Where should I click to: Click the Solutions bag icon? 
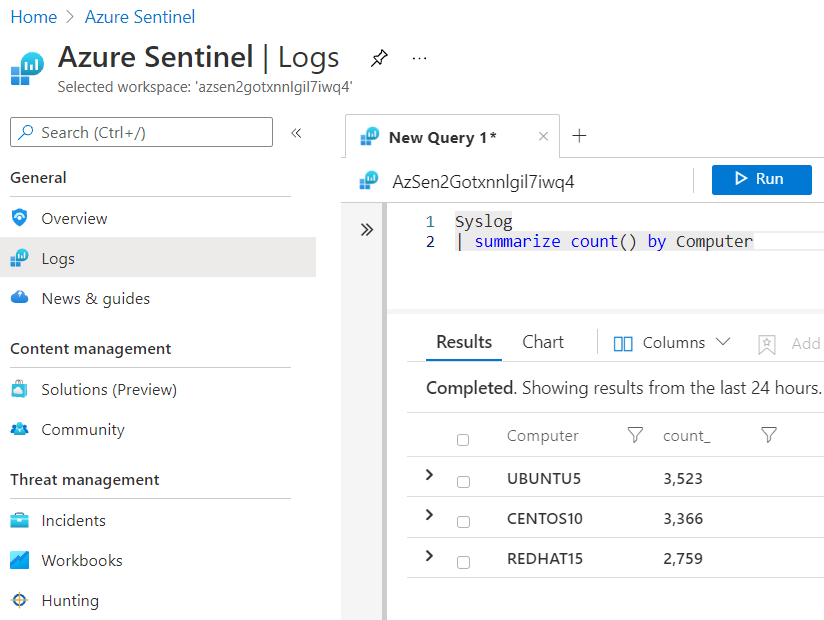click(x=19, y=389)
